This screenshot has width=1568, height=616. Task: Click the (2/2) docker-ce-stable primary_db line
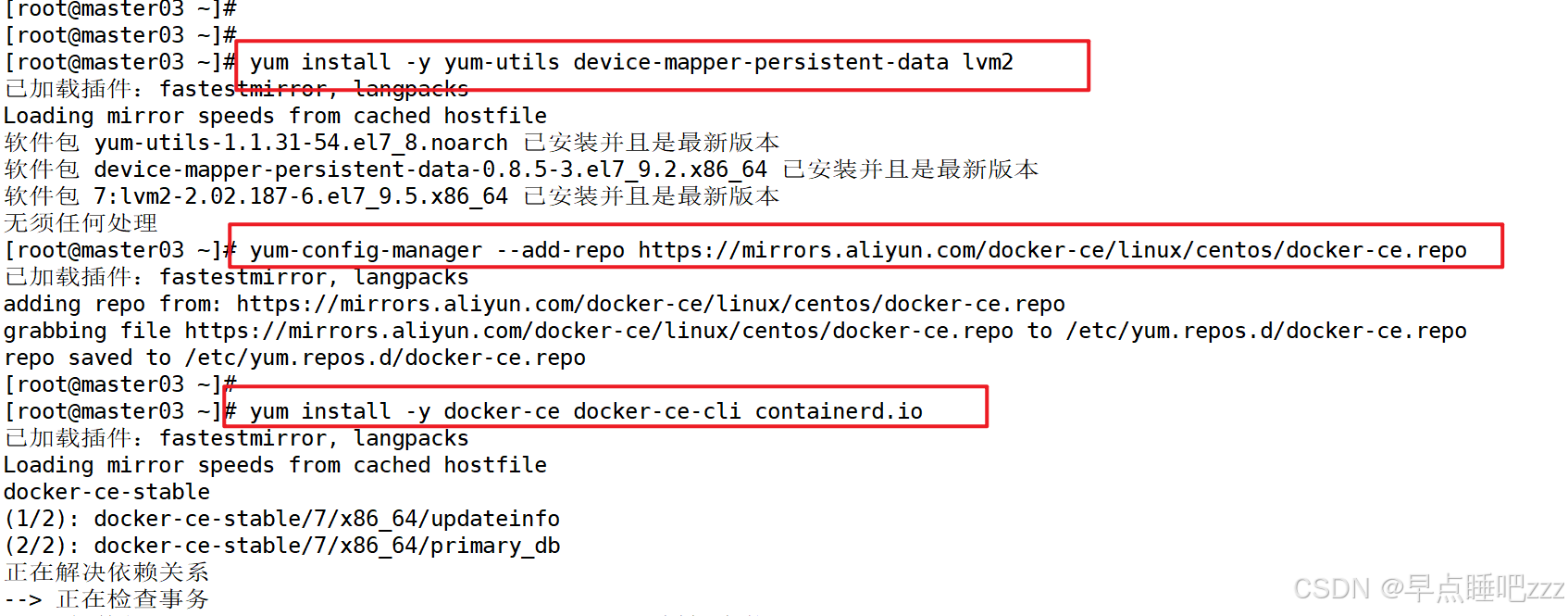pyautogui.click(x=281, y=546)
